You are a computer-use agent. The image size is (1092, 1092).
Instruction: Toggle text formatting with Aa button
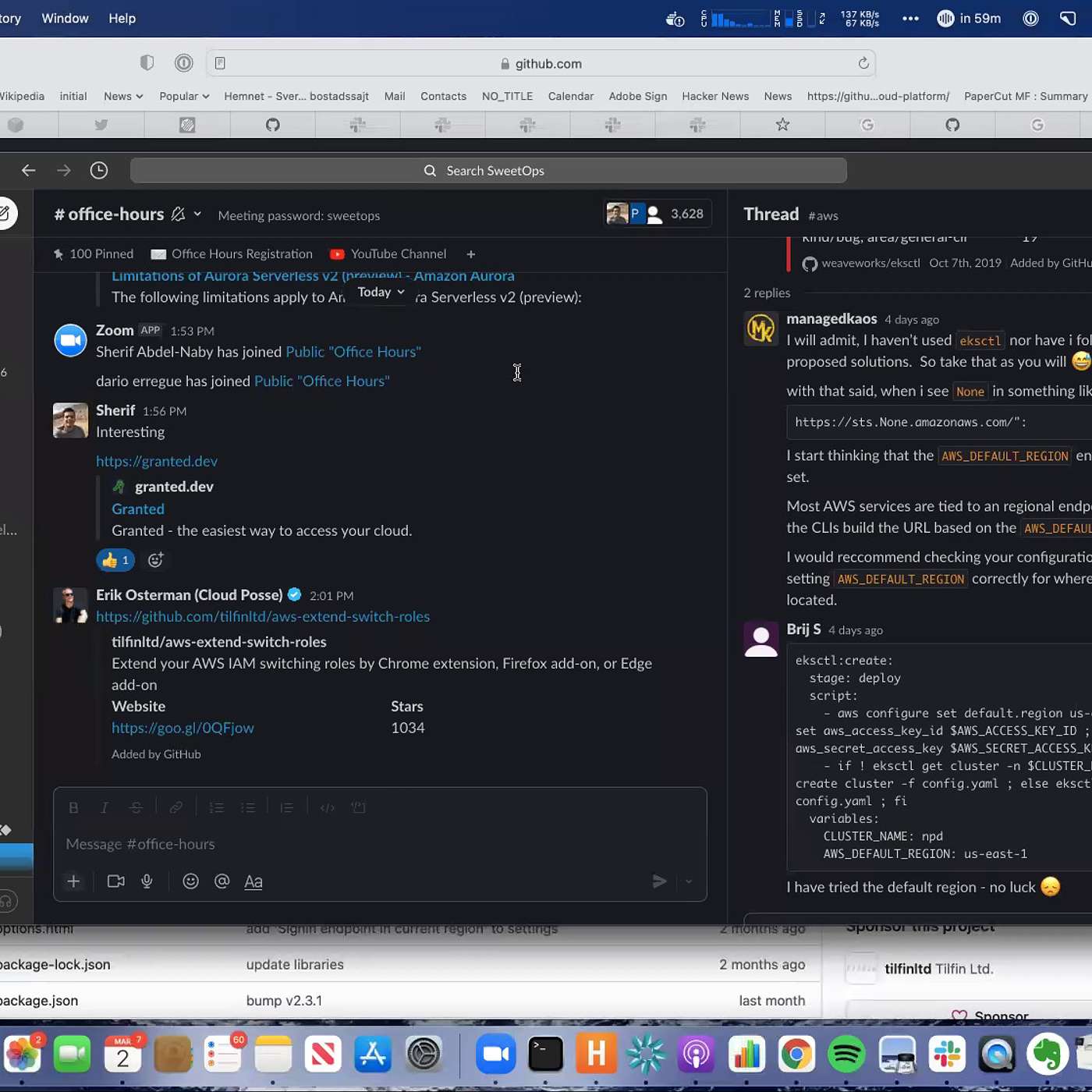(253, 881)
